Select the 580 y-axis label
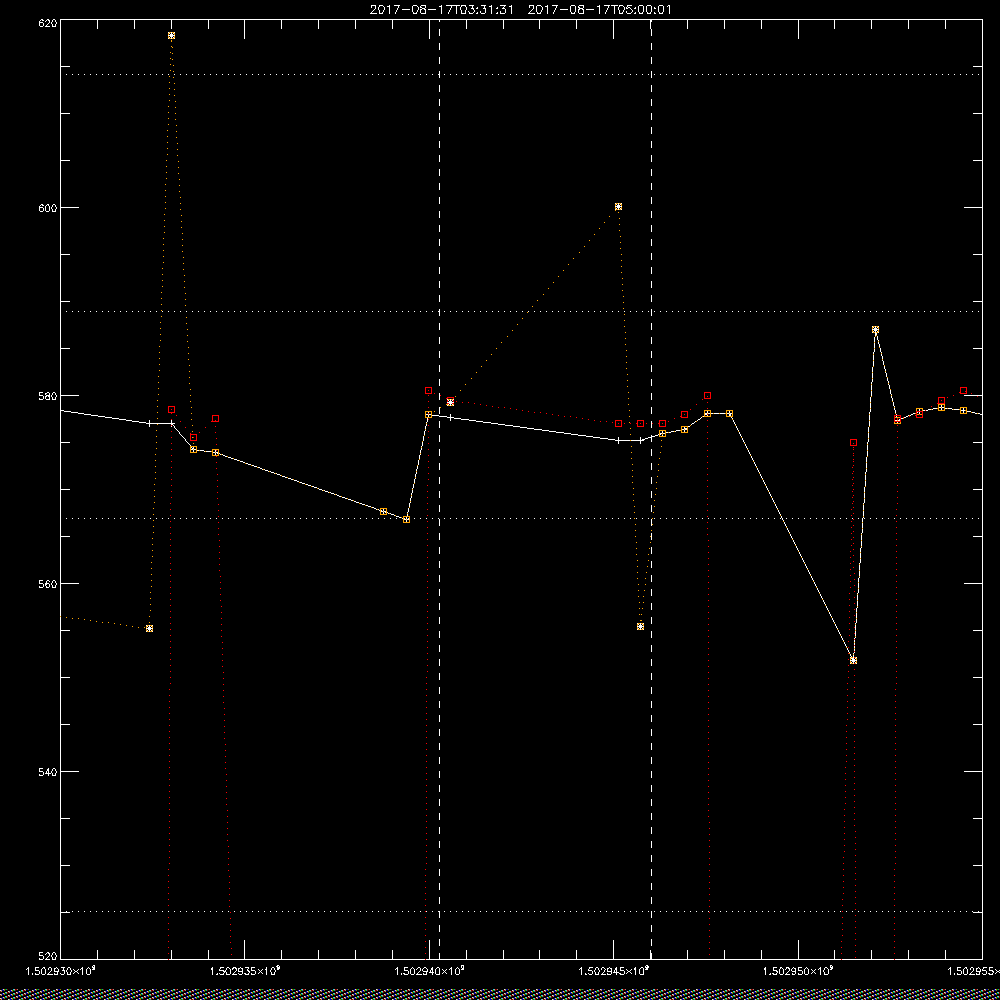 click(x=48, y=395)
